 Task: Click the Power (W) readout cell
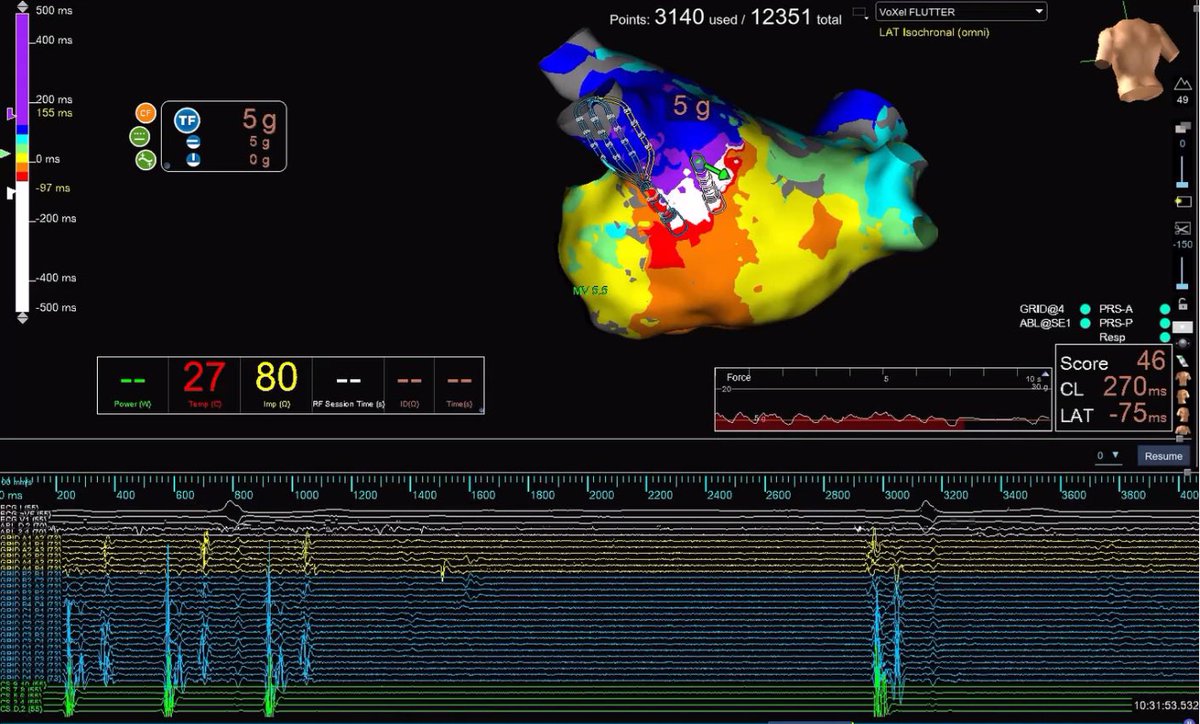[x=133, y=385]
